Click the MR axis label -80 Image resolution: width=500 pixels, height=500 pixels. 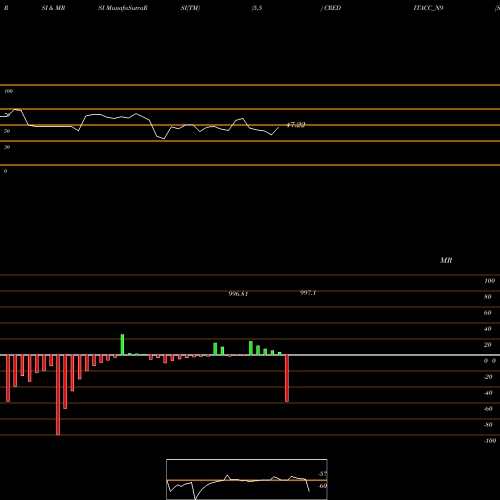pos(488,425)
